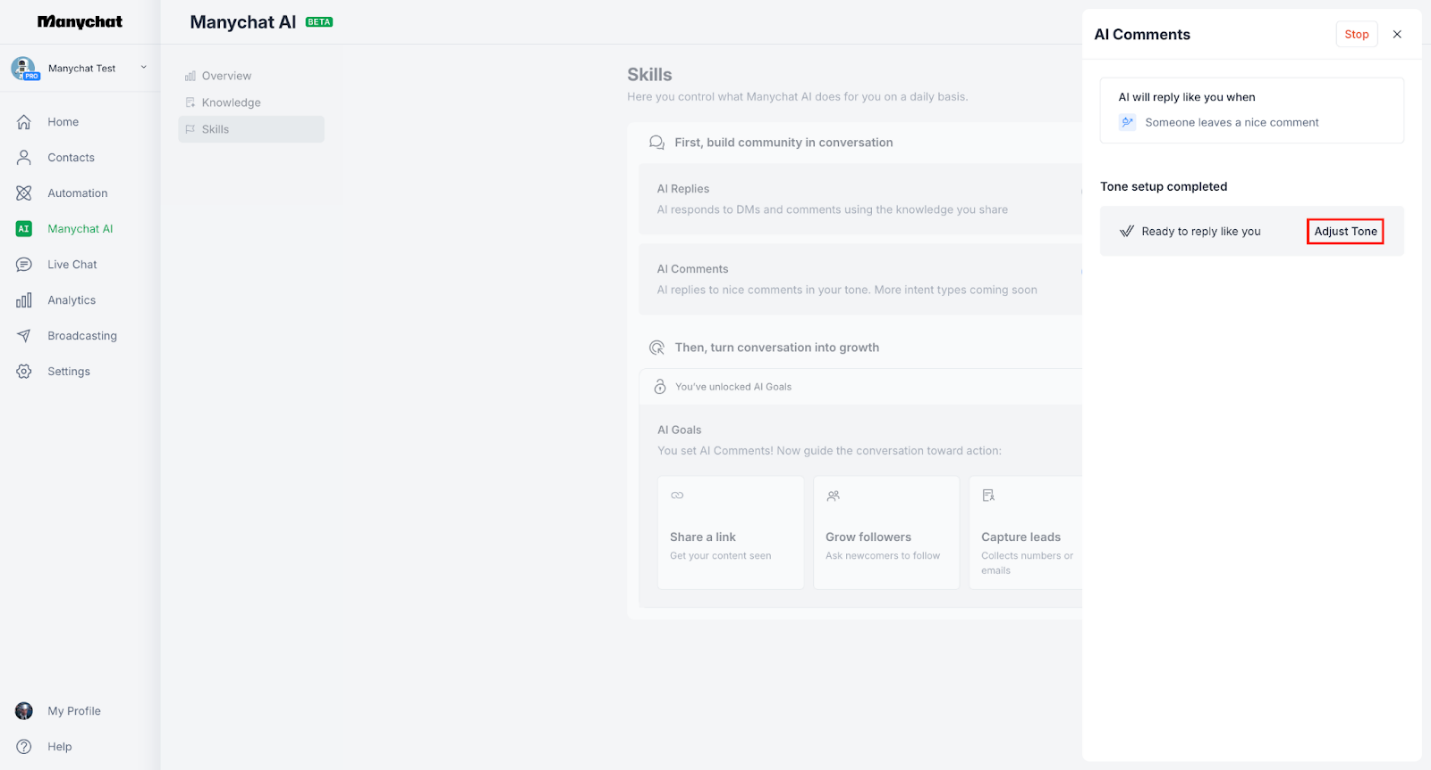This screenshot has height=770, width=1431.
Task: Stop AI Comments with the Stop button
Action: (1356, 33)
